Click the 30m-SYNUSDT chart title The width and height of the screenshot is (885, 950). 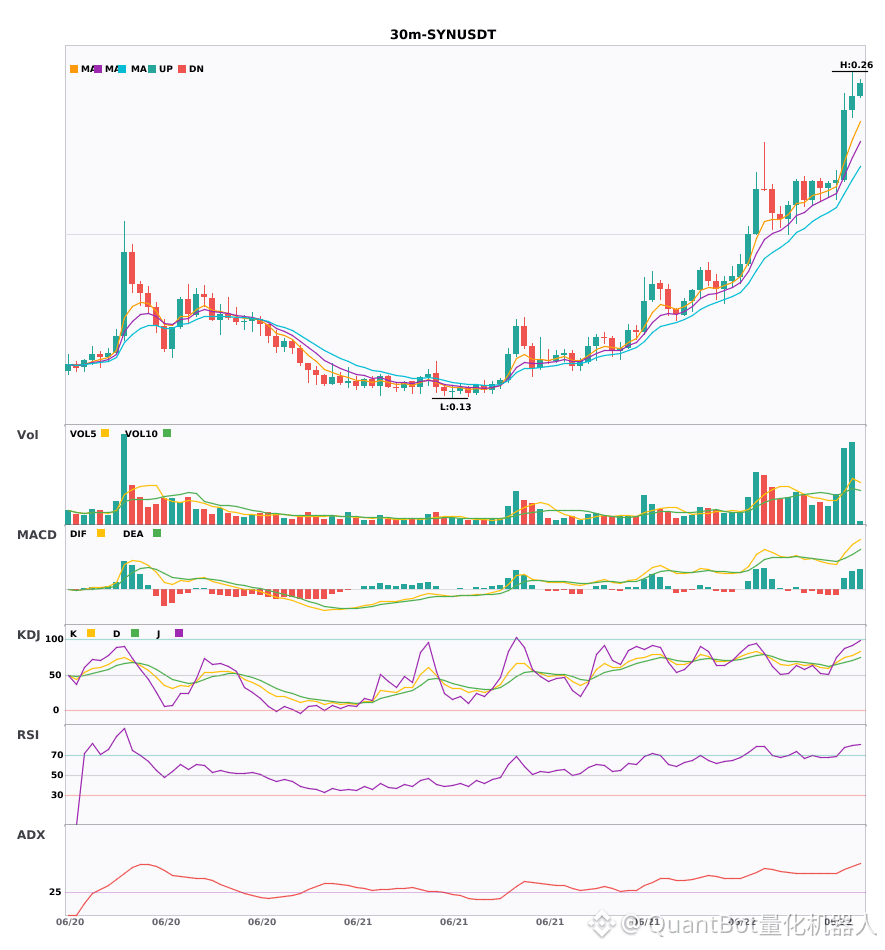(443, 35)
